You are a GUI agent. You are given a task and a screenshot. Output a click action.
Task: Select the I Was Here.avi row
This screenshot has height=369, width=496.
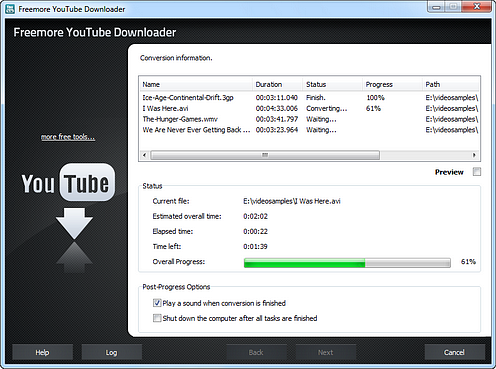point(310,108)
